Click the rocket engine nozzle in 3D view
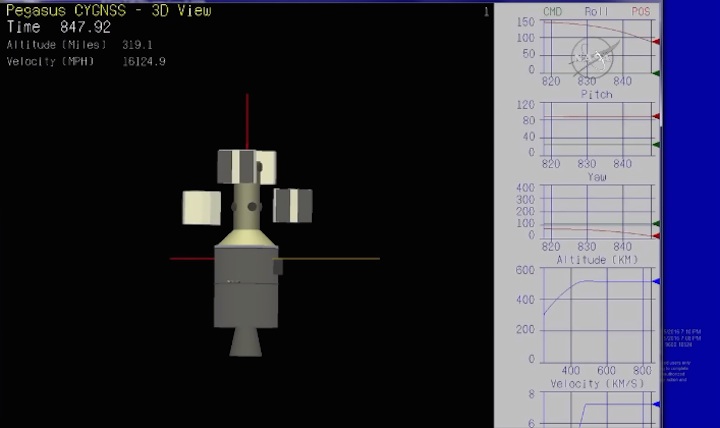The image size is (720, 428). 246,340
